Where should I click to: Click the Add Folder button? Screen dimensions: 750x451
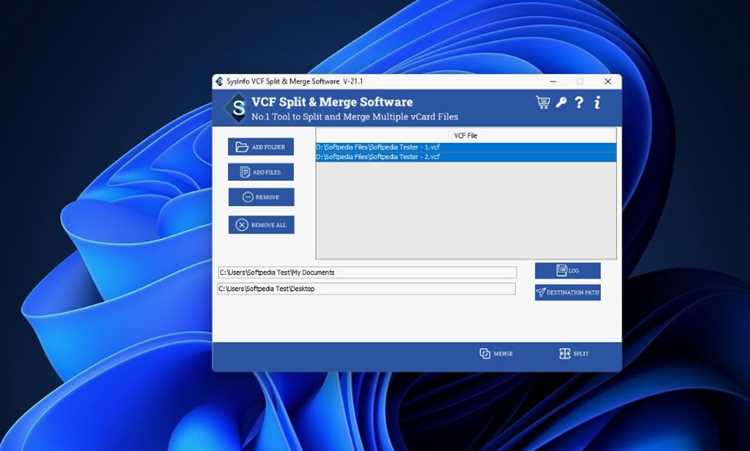[x=261, y=147]
